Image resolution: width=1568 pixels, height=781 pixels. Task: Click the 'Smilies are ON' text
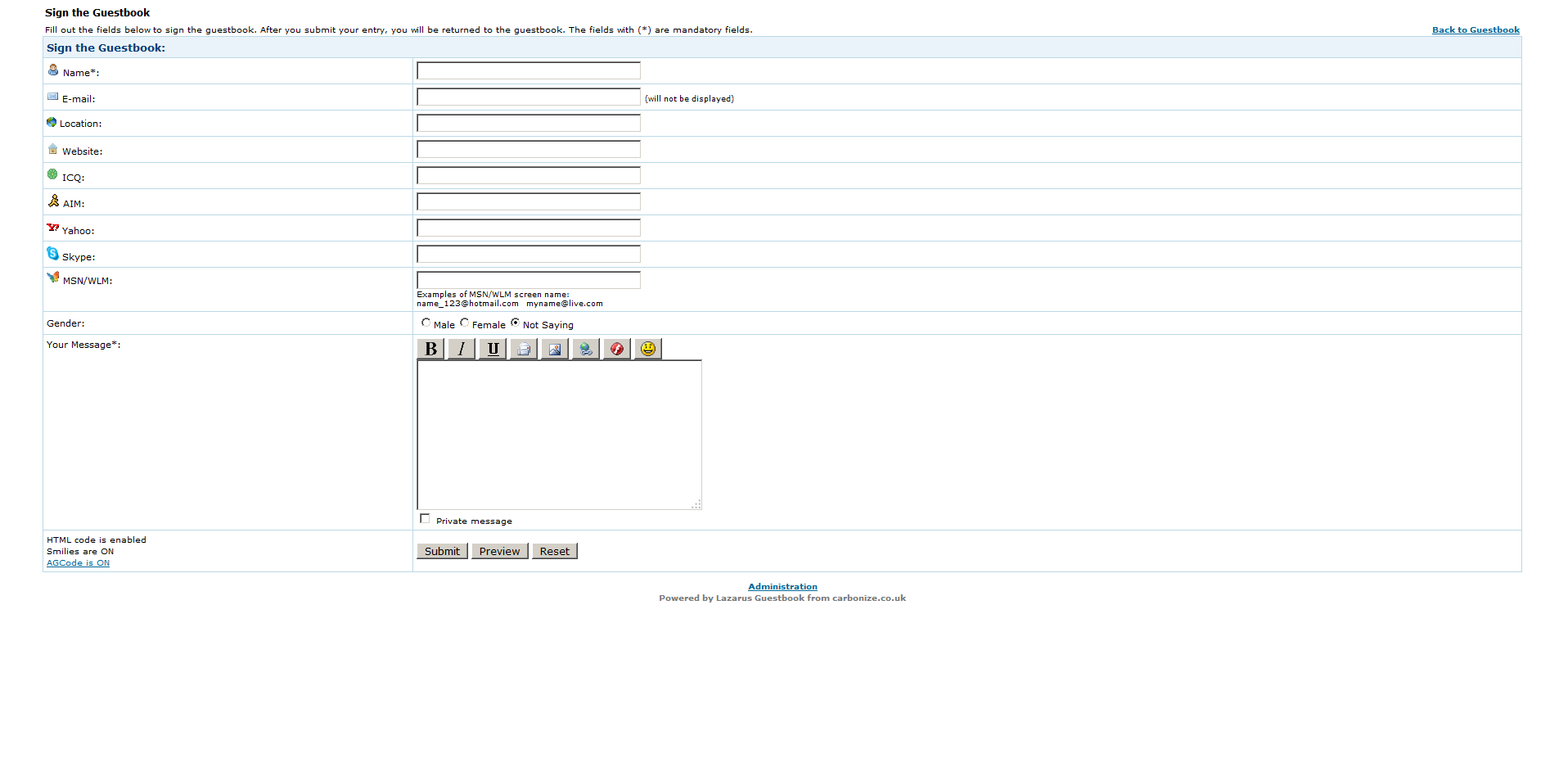pos(80,552)
